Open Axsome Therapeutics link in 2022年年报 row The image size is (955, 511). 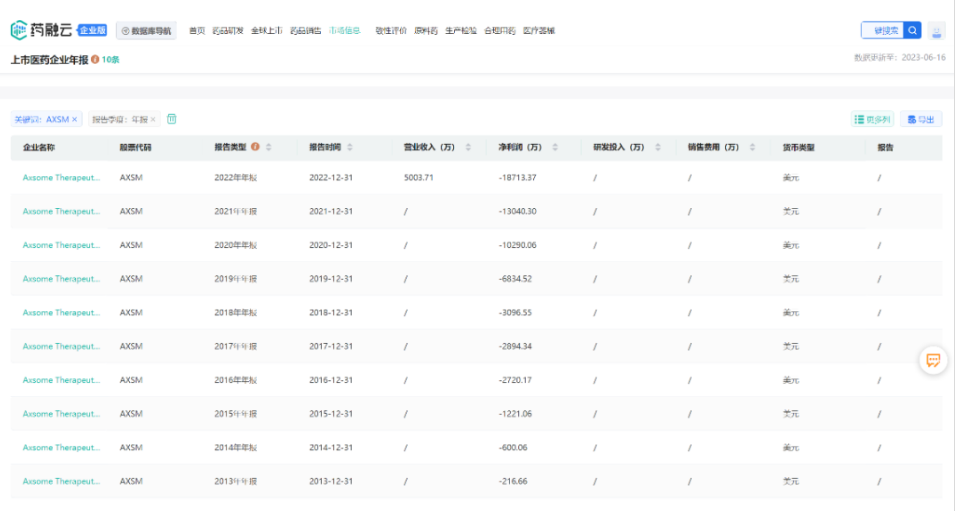61,178
